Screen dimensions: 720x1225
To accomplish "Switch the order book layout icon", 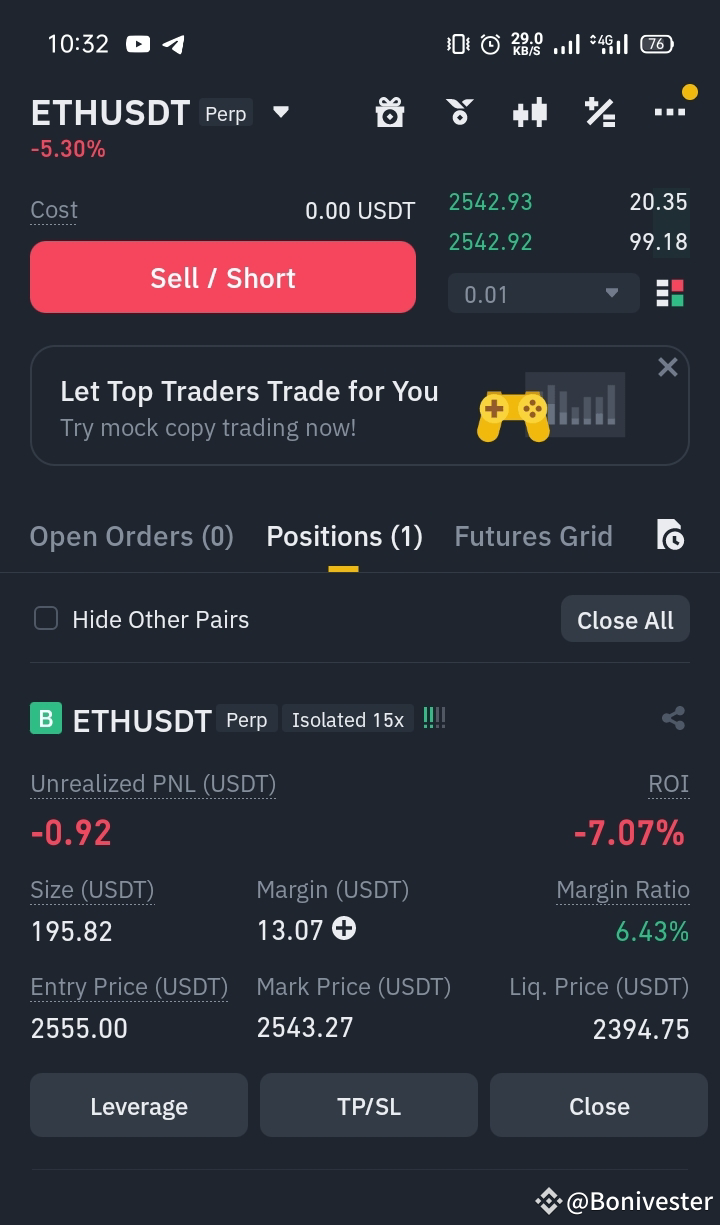I will point(670,294).
